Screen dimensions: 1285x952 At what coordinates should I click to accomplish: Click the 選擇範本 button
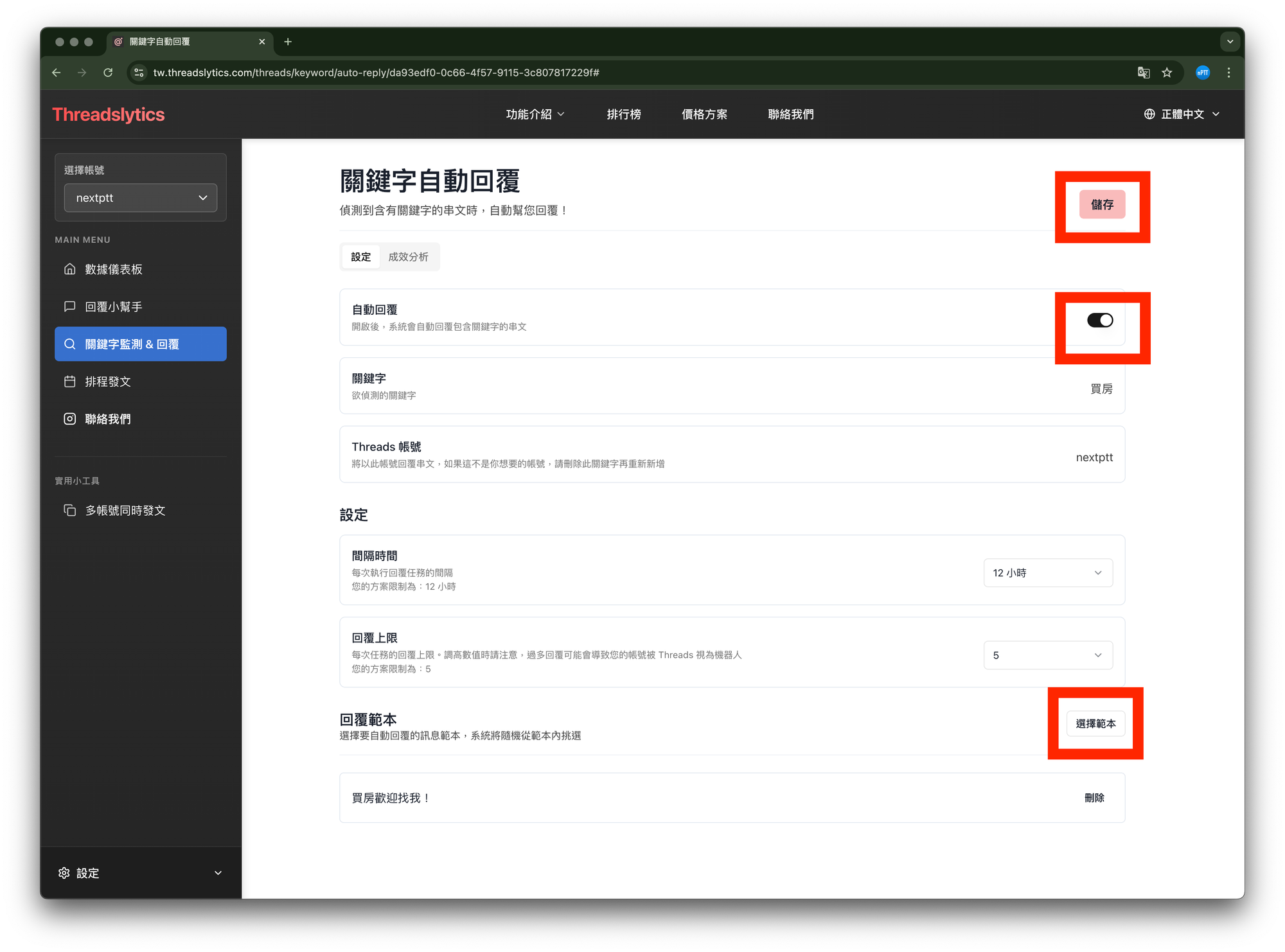point(1095,723)
